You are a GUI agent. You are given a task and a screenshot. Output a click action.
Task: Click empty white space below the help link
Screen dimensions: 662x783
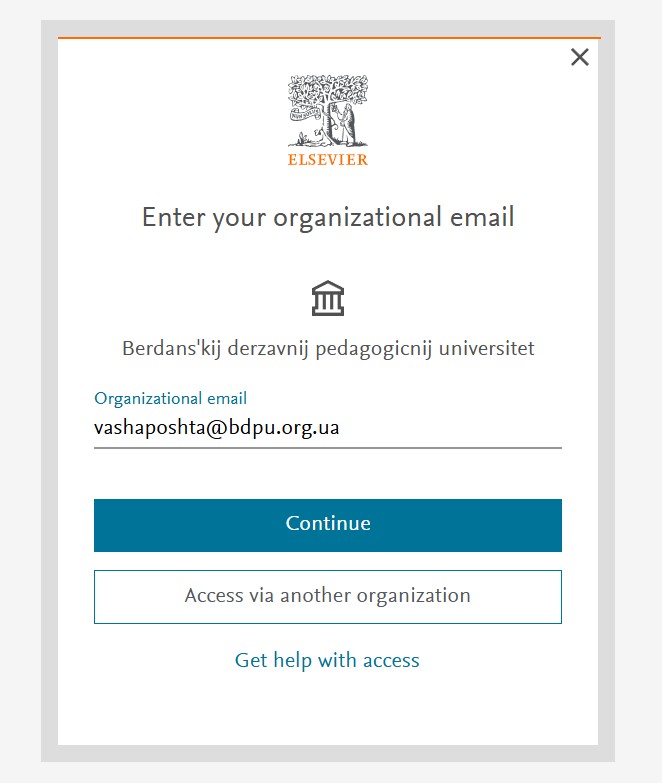pyautogui.click(x=328, y=710)
